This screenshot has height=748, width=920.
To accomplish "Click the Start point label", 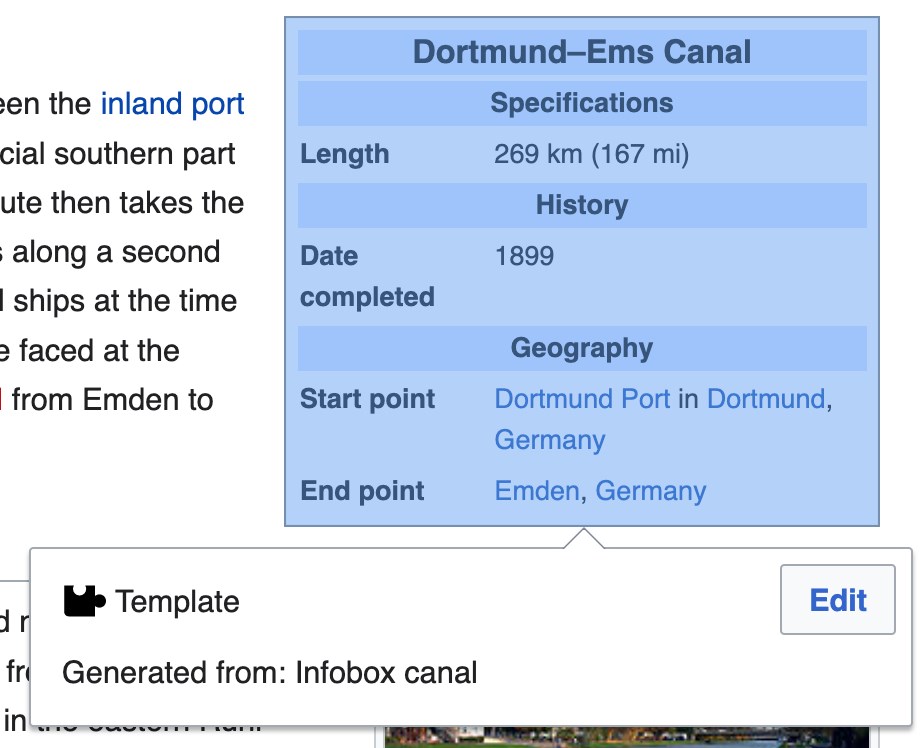I will coord(367,399).
